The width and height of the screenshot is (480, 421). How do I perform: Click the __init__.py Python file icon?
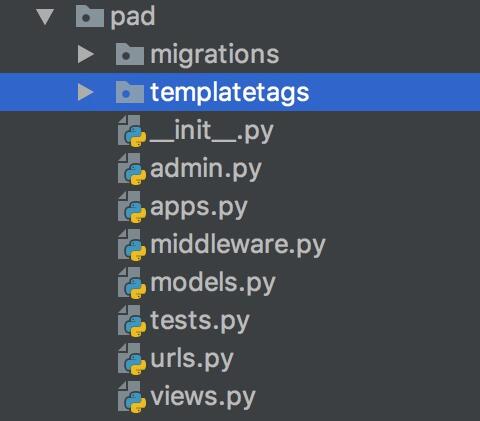[x=132, y=131]
